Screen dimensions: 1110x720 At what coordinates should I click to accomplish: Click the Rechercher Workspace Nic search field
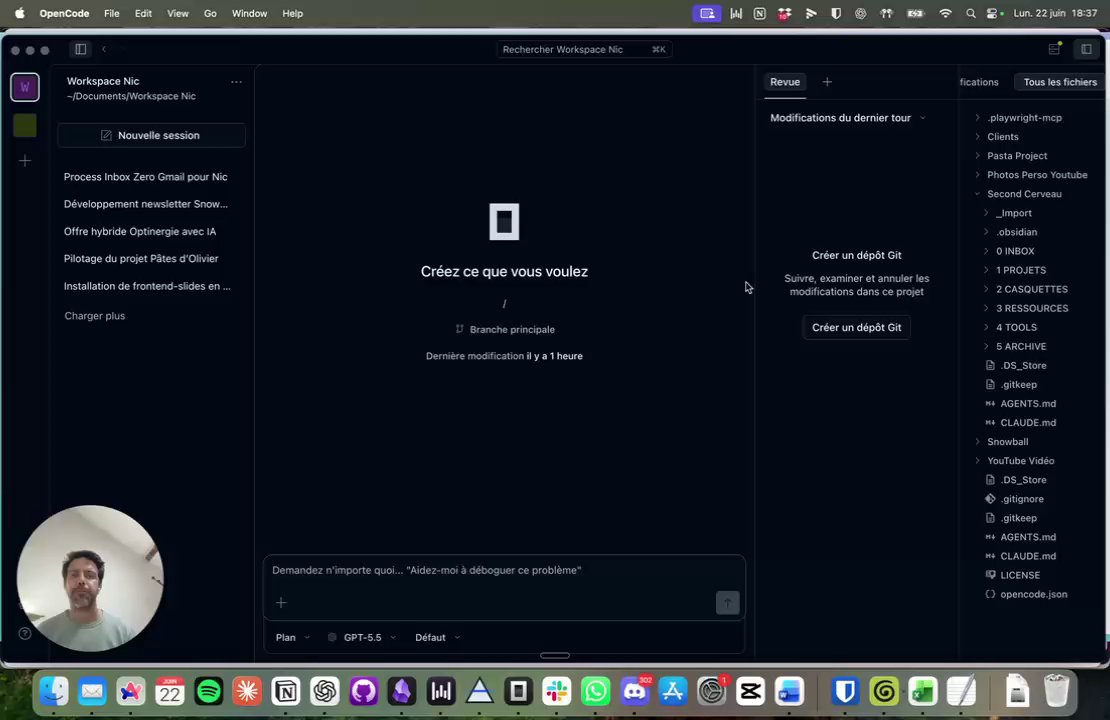point(584,49)
